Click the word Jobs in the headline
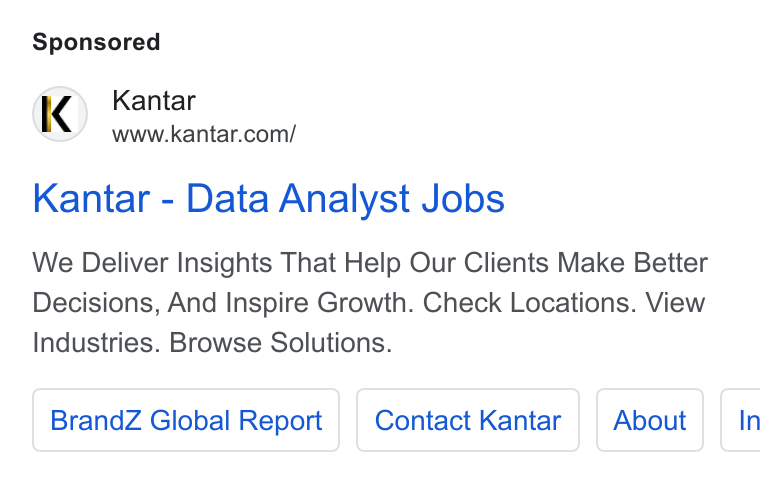 [463, 198]
